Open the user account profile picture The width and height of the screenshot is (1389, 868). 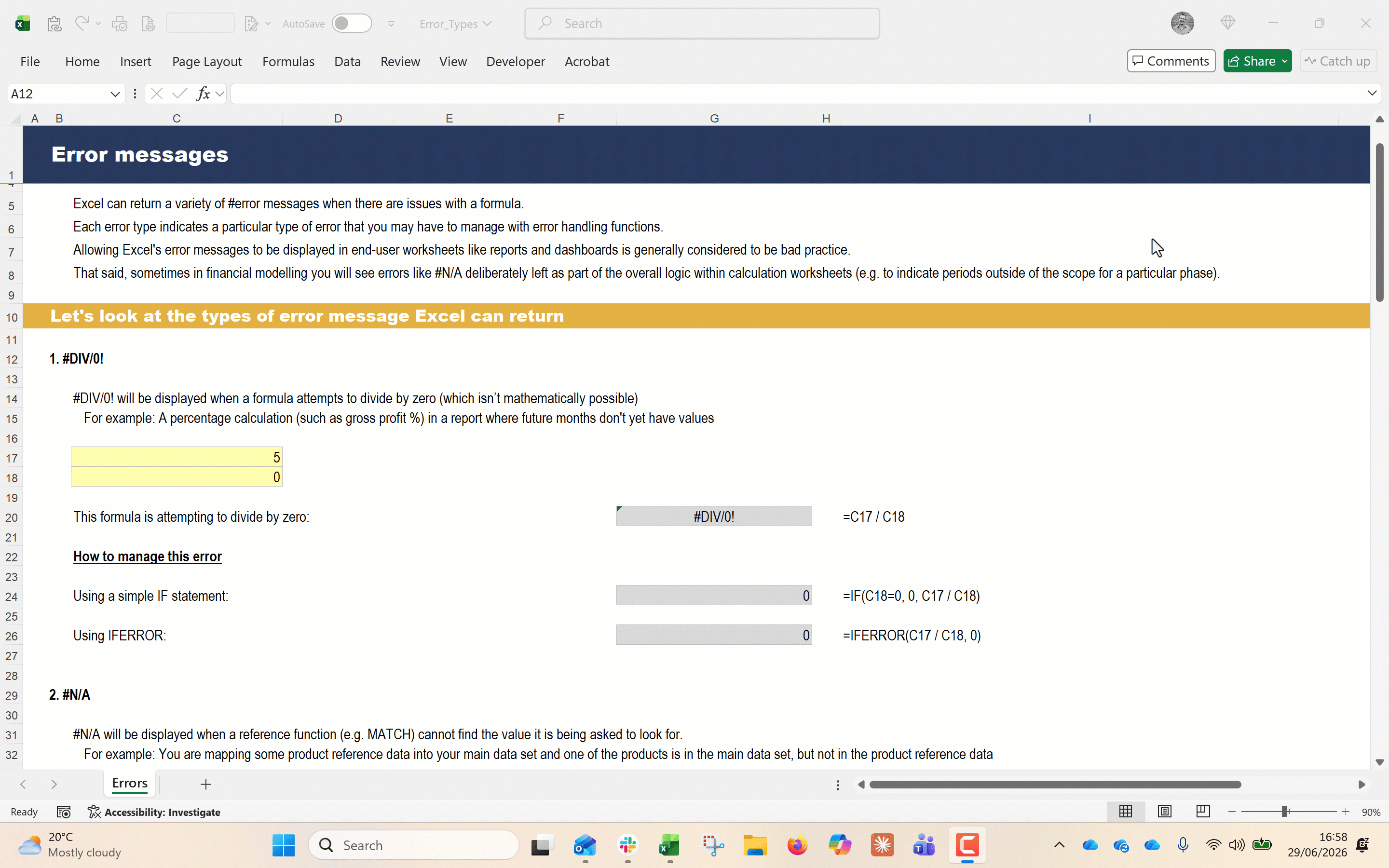coord(1183,23)
